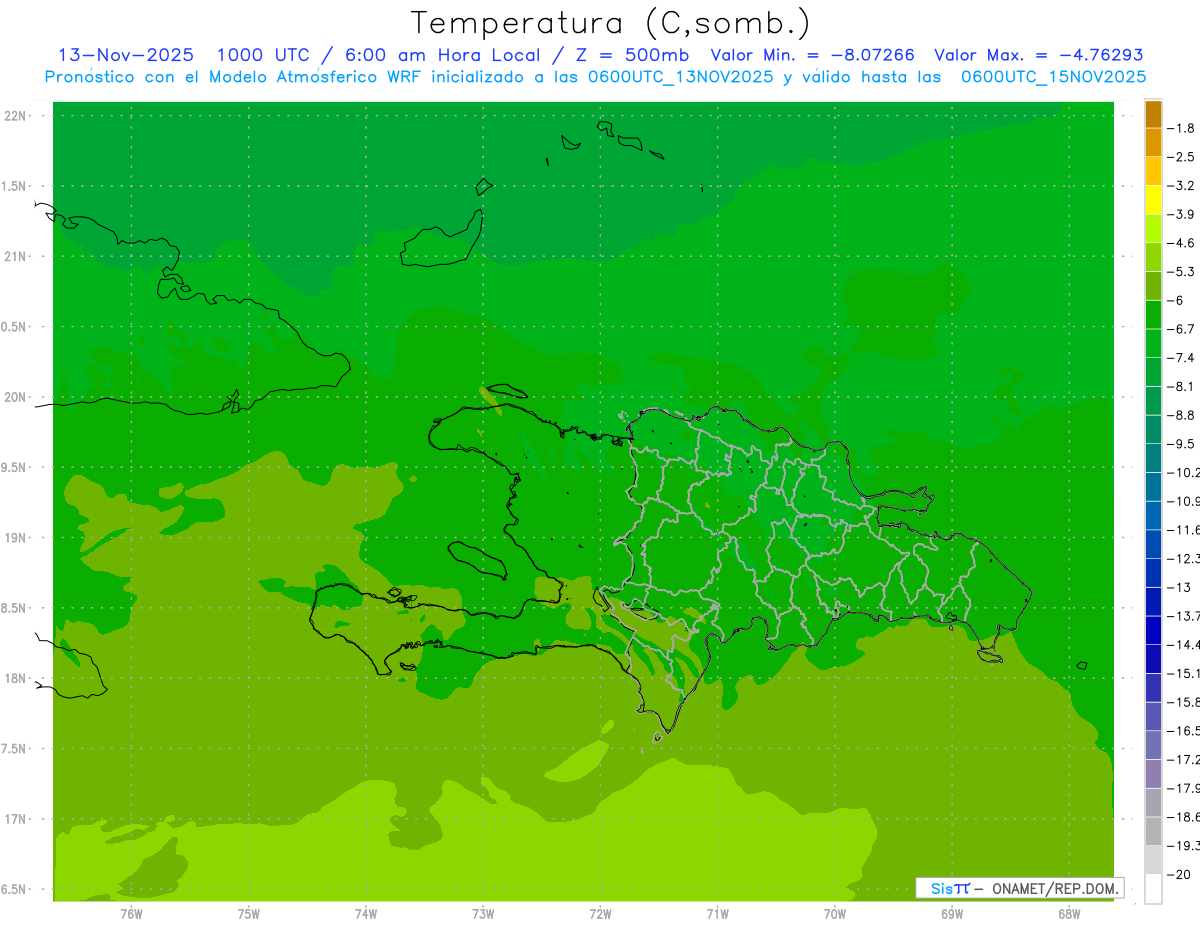The height and width of the screenshot is (927, 1200).
Task: Click the 'Valor Min. = -8.07266' text
Action: coord(812,55)
